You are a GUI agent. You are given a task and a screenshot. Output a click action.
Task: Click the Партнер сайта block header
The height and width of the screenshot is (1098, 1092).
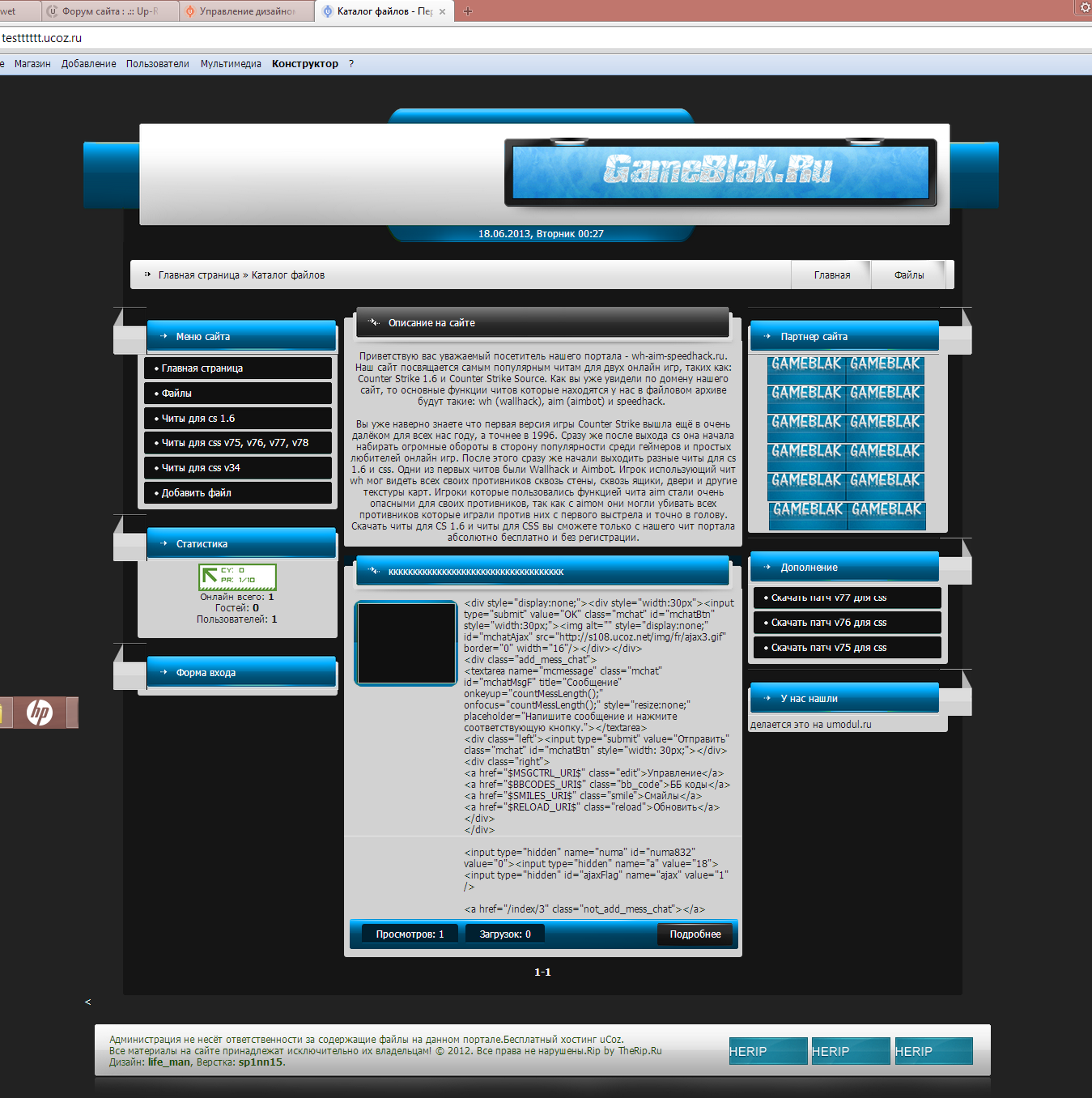point(844,336)
